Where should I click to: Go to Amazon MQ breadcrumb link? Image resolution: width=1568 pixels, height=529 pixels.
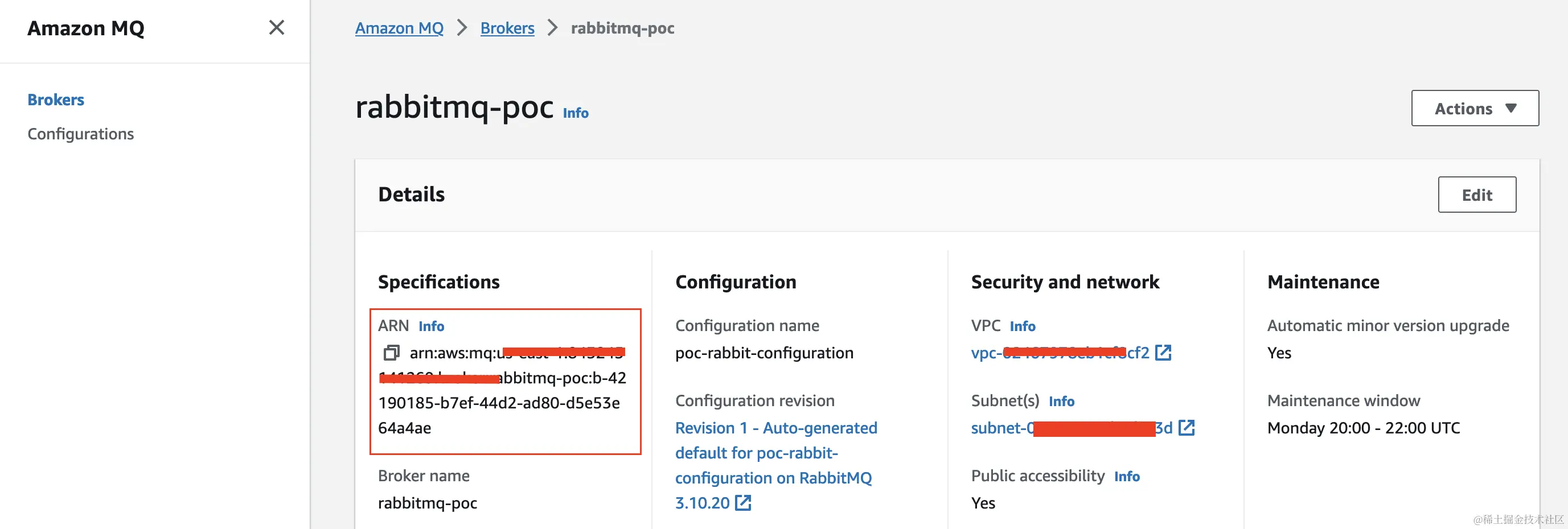click(x=399, y=28)
